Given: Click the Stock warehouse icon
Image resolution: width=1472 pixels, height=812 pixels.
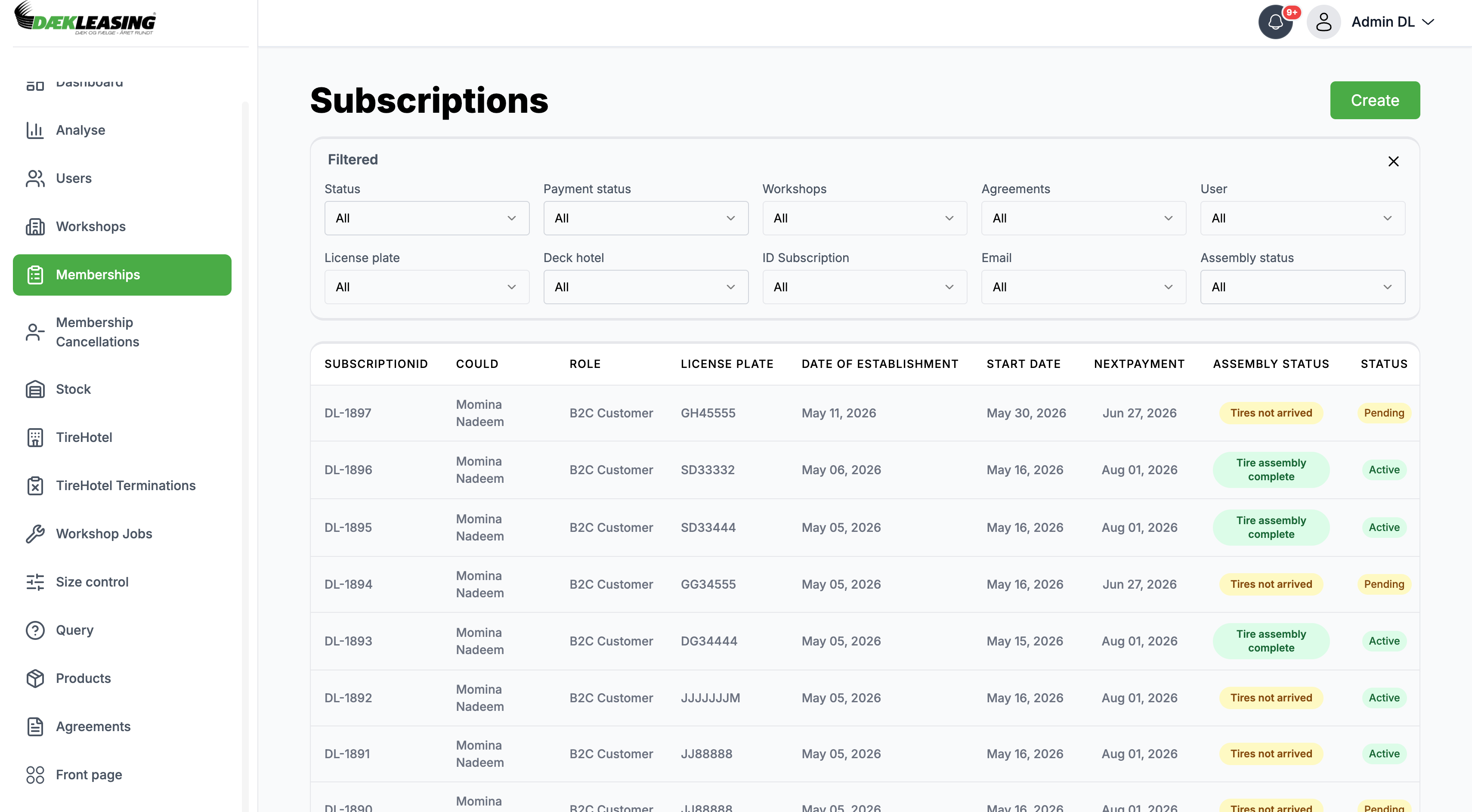Looking at the screenshot, I should (x=35, y=389).
